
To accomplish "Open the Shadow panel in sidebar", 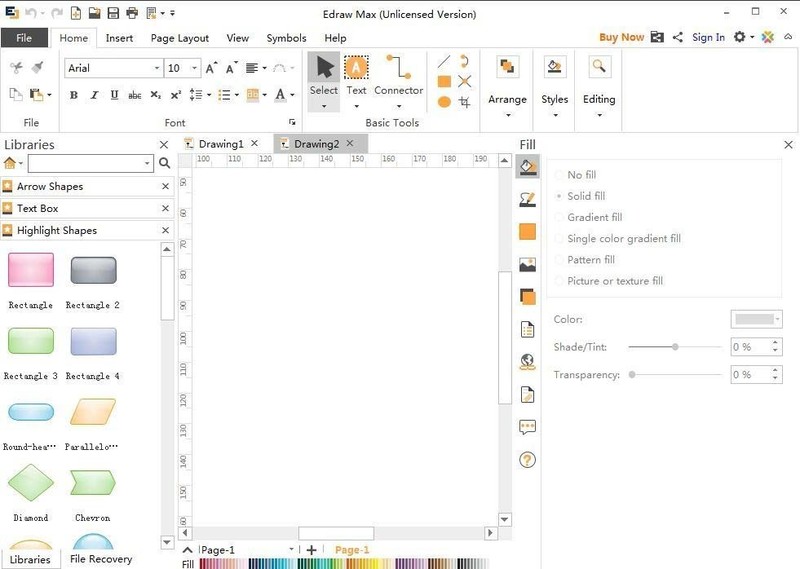I will click(x=527, y=232).
